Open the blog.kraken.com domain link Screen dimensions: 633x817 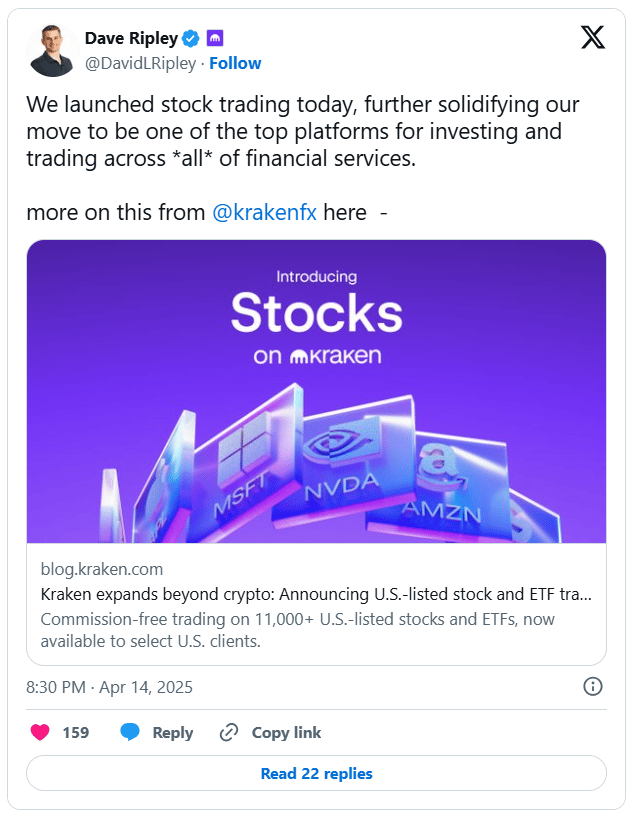point(101,569)
